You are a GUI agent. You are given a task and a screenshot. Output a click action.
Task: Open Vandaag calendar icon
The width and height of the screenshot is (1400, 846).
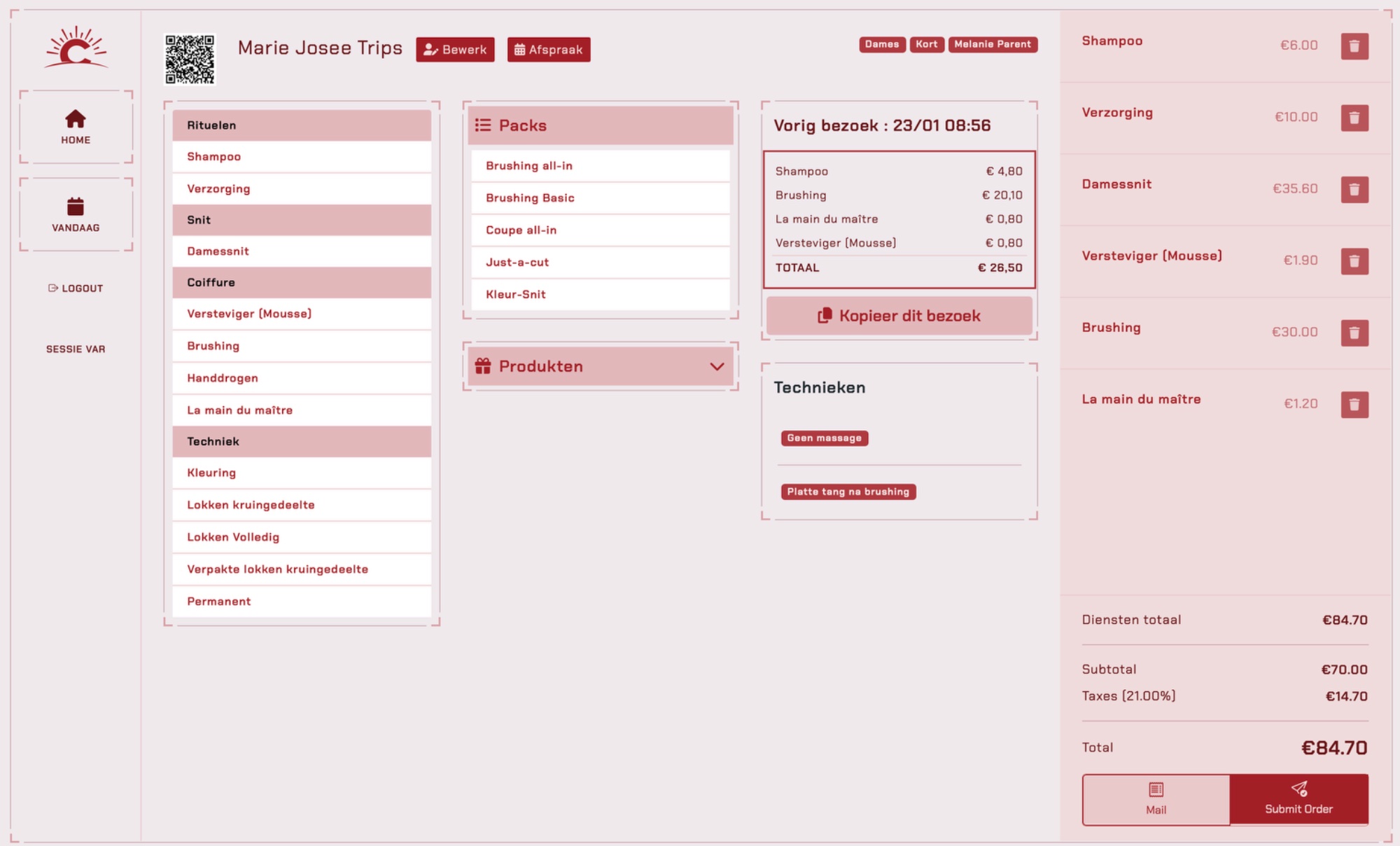click(x=76, y=207)
